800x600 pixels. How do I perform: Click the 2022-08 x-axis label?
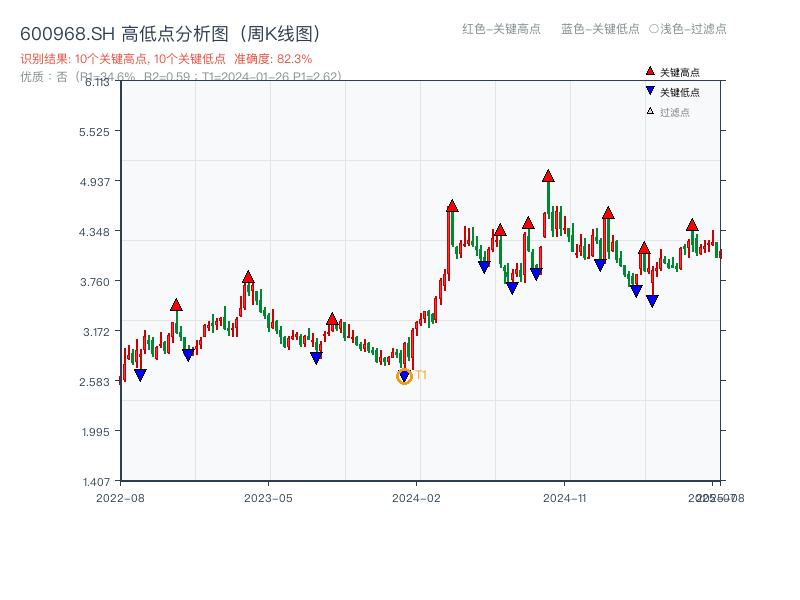pyautogui.click(x=120, y=498)
